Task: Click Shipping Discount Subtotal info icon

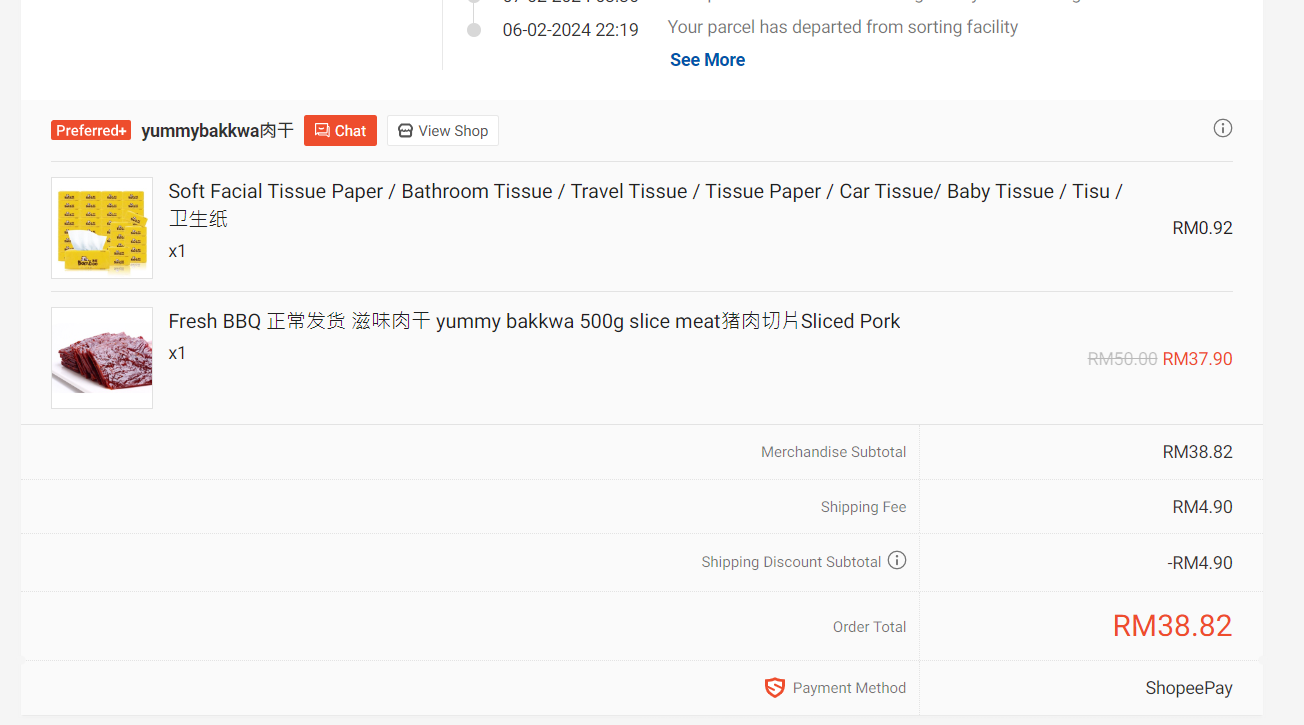Action: [897, 560]
